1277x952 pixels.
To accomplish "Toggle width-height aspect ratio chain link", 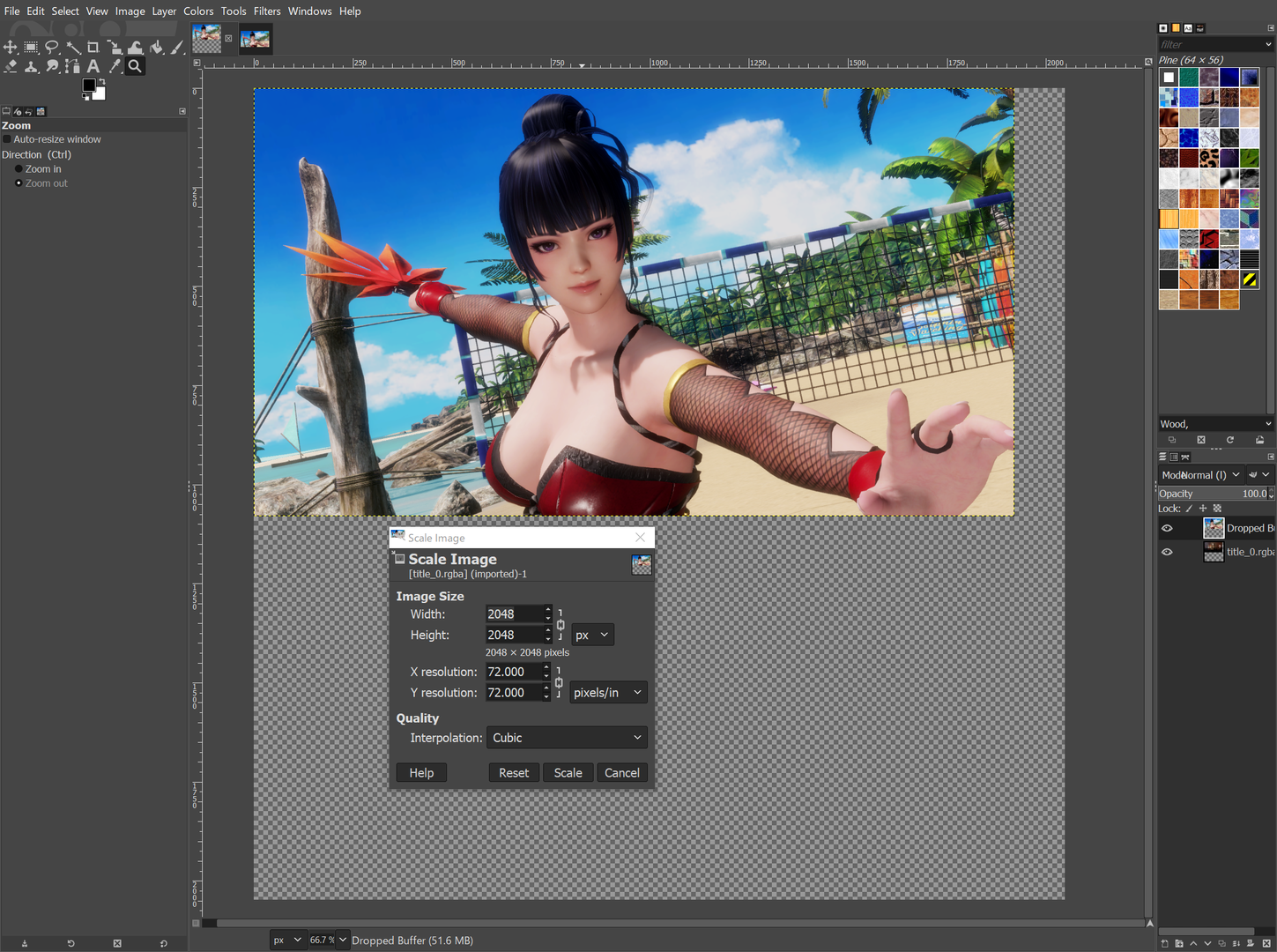I will tap(561, 624).
